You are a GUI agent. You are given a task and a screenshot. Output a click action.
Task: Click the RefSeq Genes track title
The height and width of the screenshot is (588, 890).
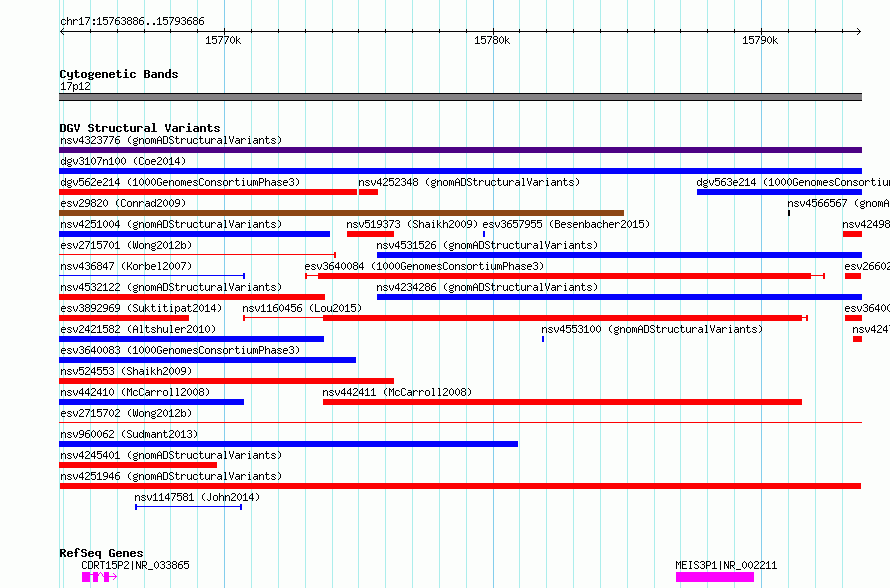[101, 553]
